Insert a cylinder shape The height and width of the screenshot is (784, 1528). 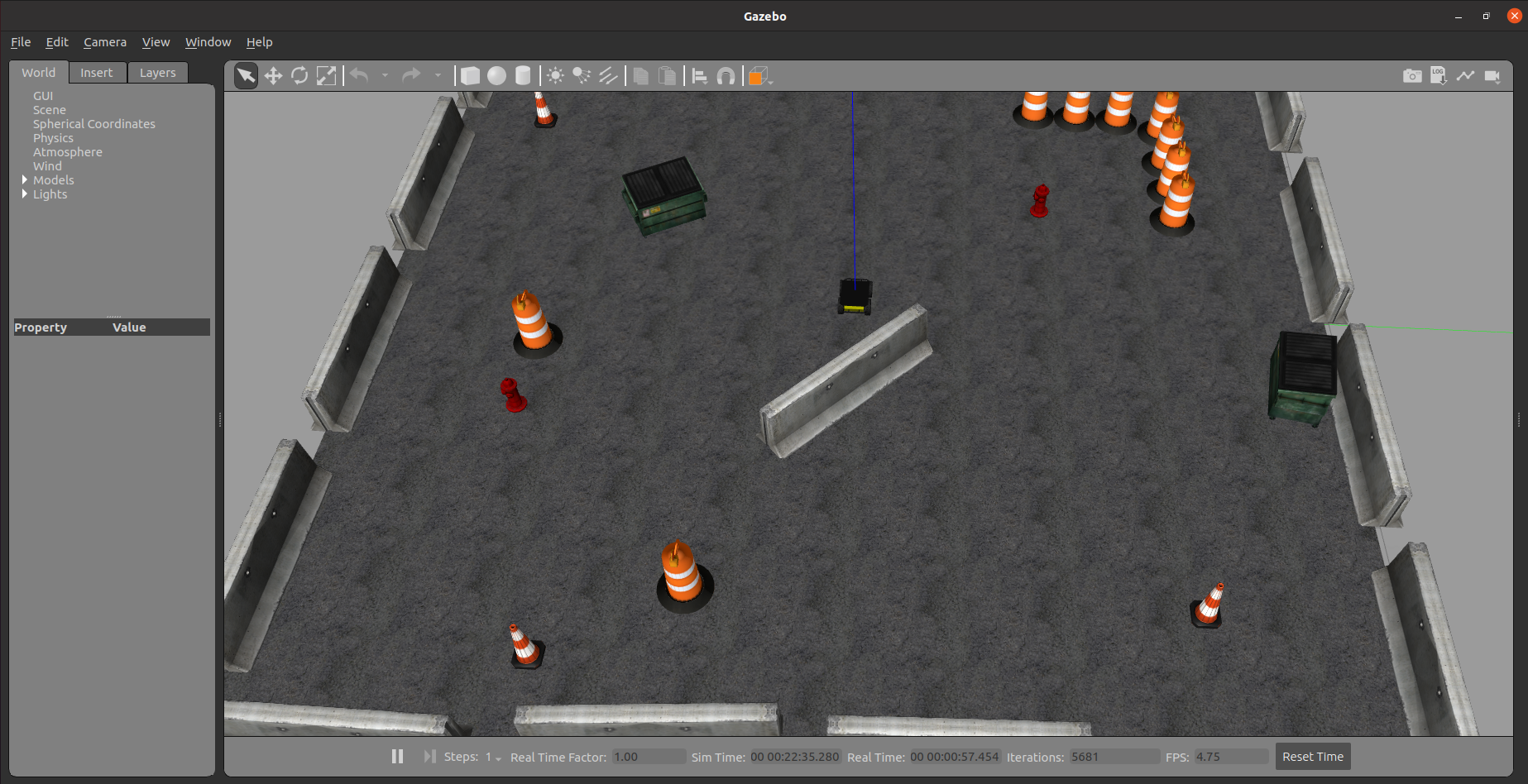[523, 76]
